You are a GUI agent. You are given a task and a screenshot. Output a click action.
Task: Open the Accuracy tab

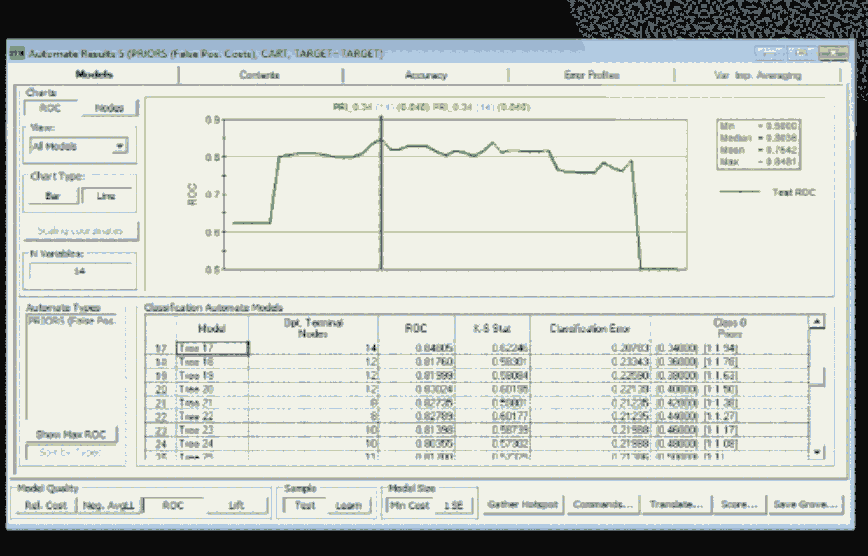426,75
